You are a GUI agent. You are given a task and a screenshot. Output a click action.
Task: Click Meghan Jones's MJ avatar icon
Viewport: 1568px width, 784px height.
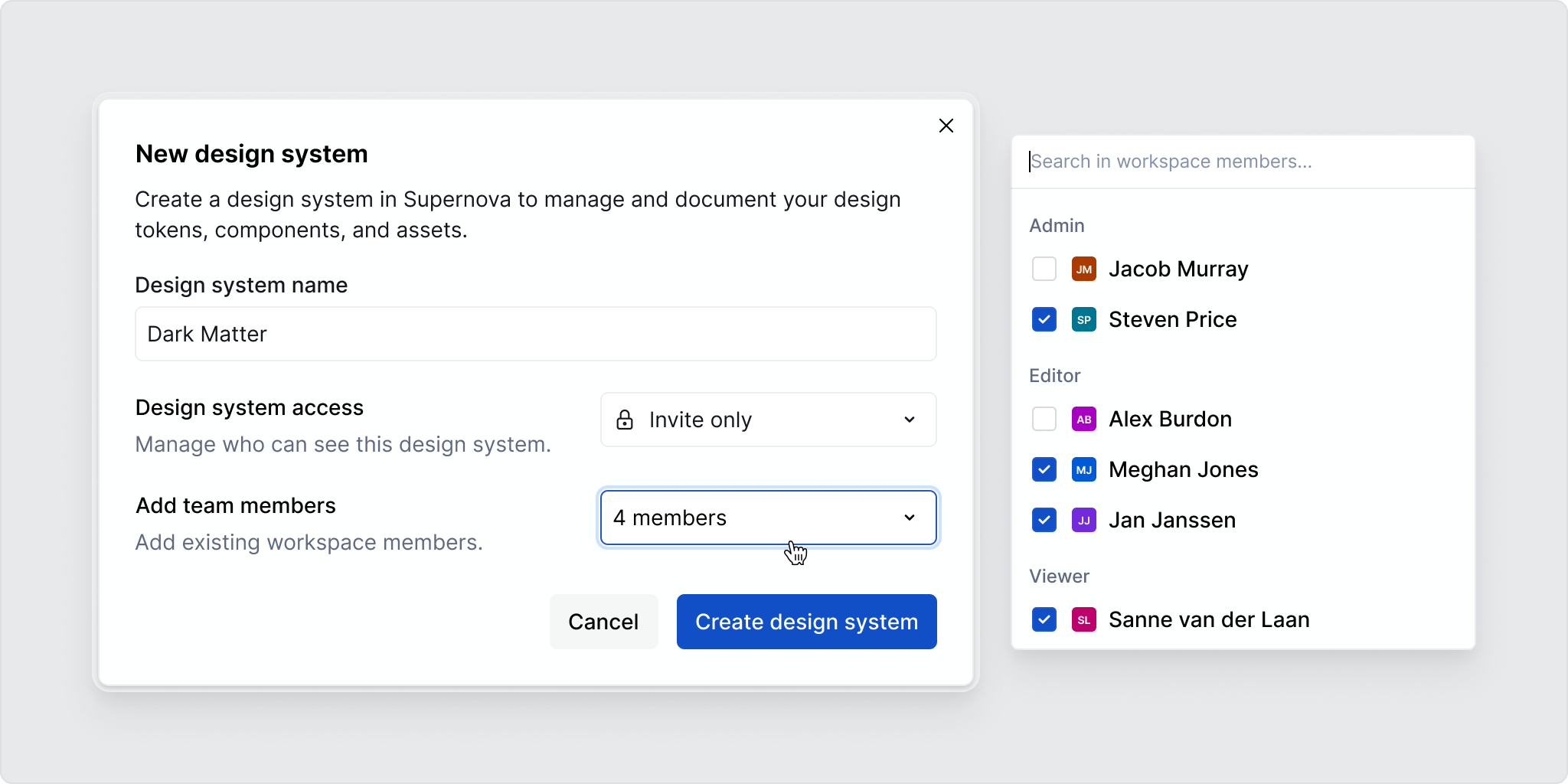[x=1084, y=469]
